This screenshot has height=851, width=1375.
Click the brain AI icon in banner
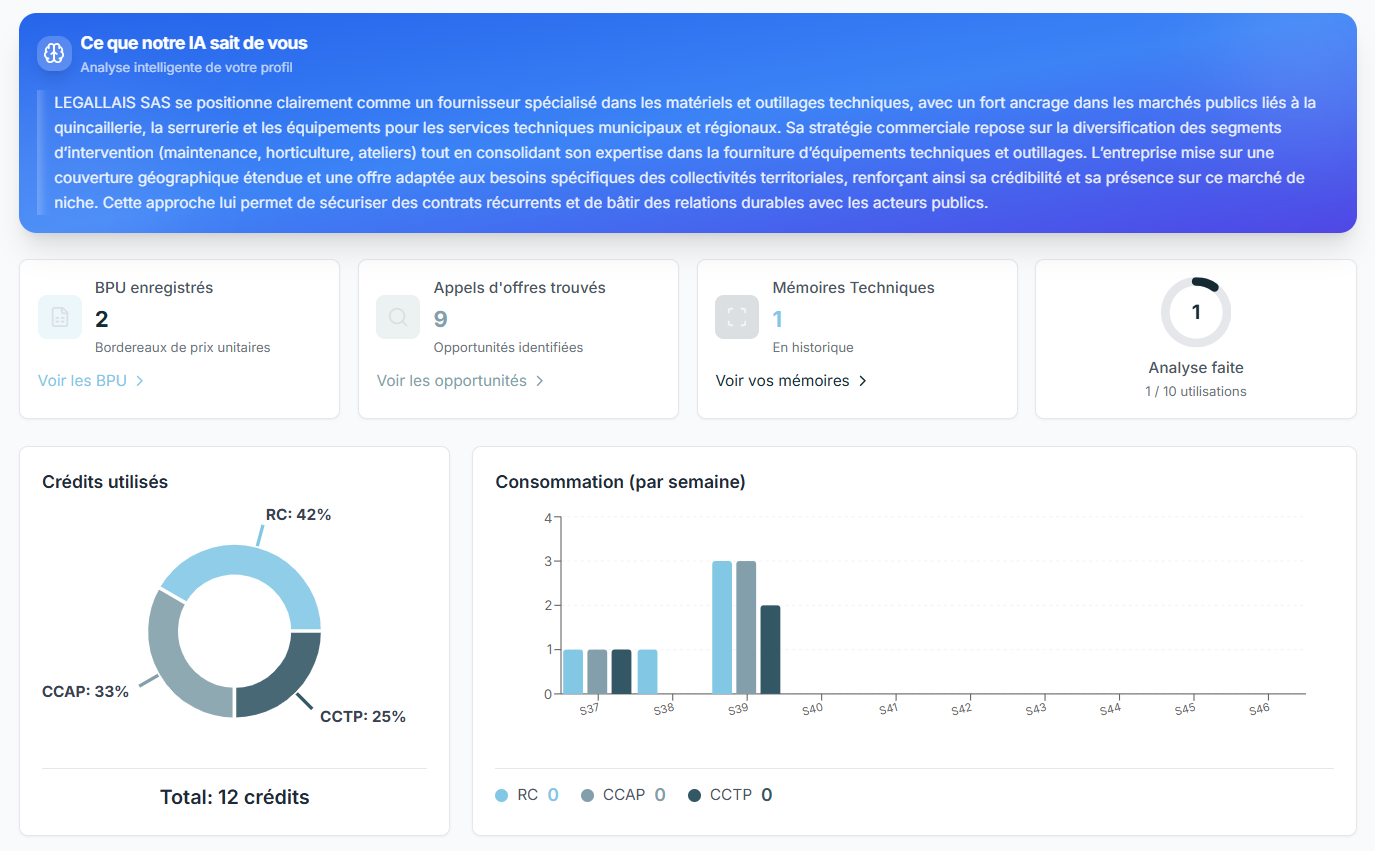[x=54, y=53]
